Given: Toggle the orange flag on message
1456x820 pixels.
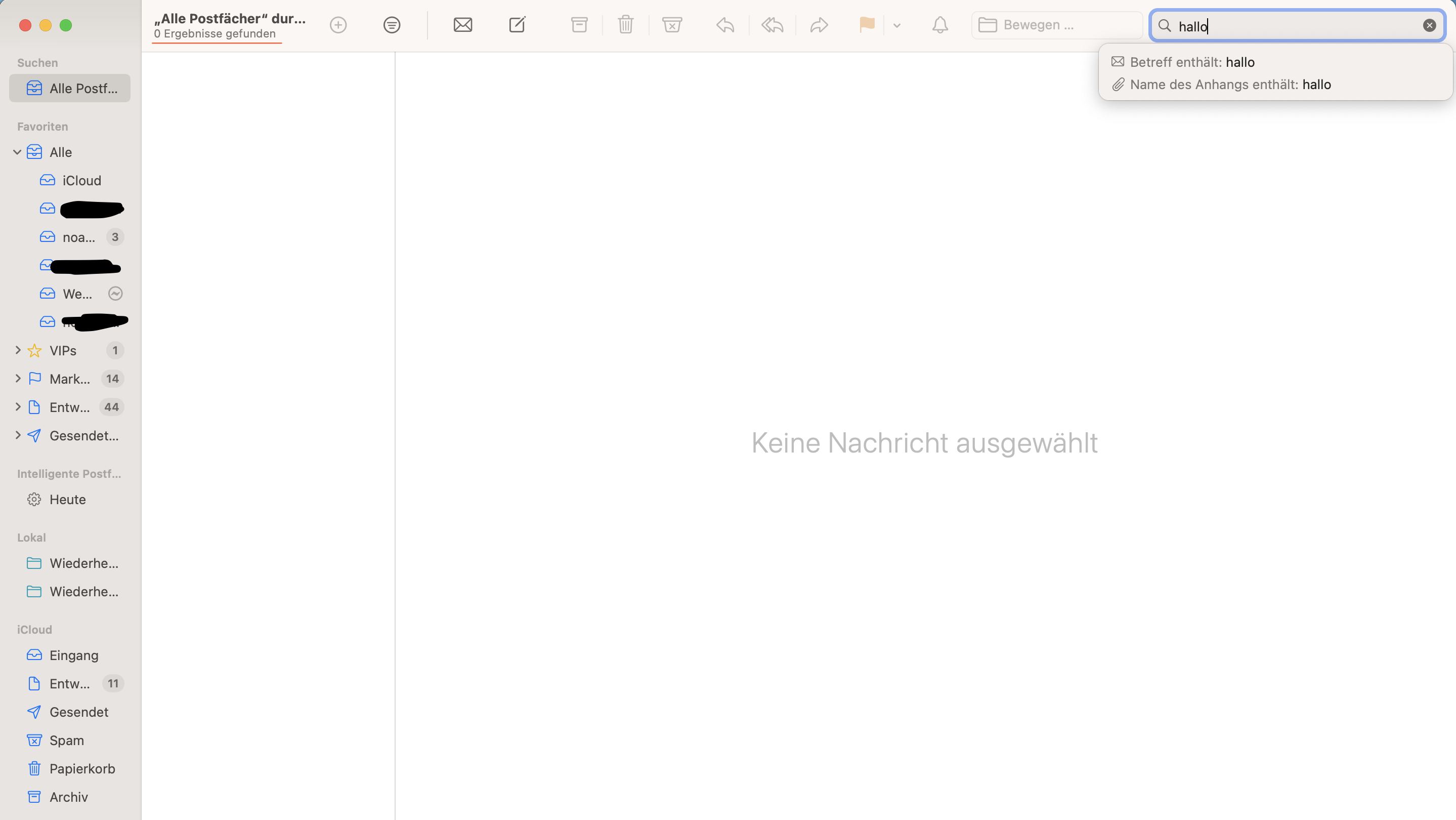Looking at the screenshot, I should 867,25.
